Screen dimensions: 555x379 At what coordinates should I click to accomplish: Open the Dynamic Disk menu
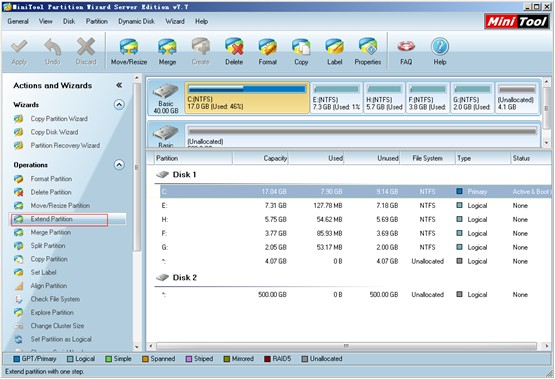click(x=136, y=22)
